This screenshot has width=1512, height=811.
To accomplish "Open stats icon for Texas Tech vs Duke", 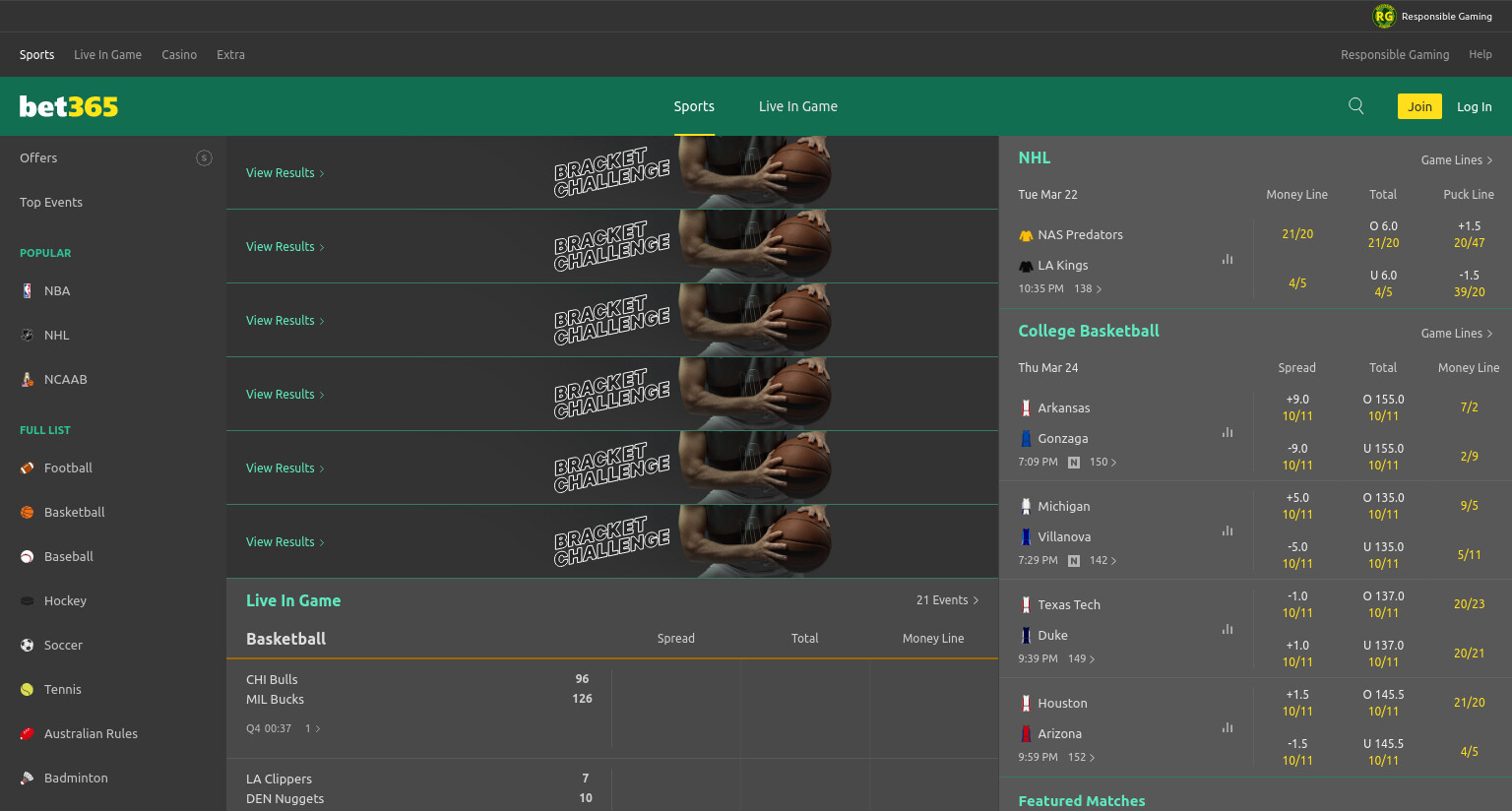I will tap(1228, 629).
